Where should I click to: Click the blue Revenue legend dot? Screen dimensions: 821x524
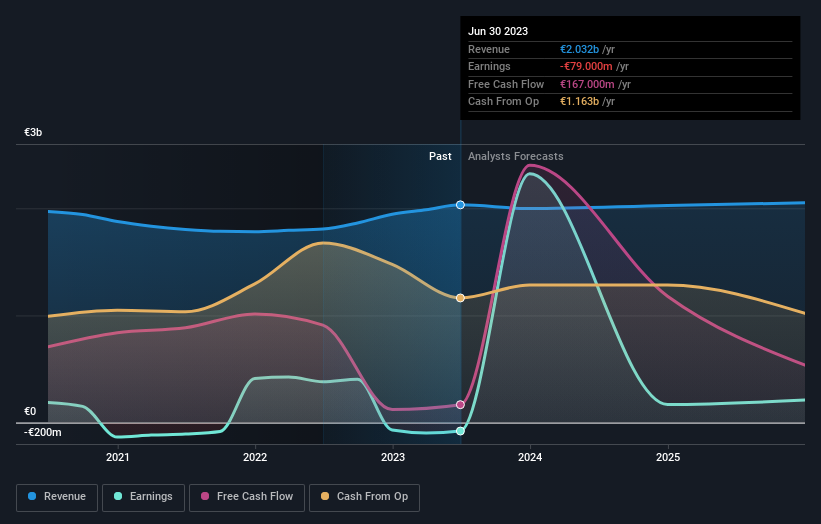32,496
